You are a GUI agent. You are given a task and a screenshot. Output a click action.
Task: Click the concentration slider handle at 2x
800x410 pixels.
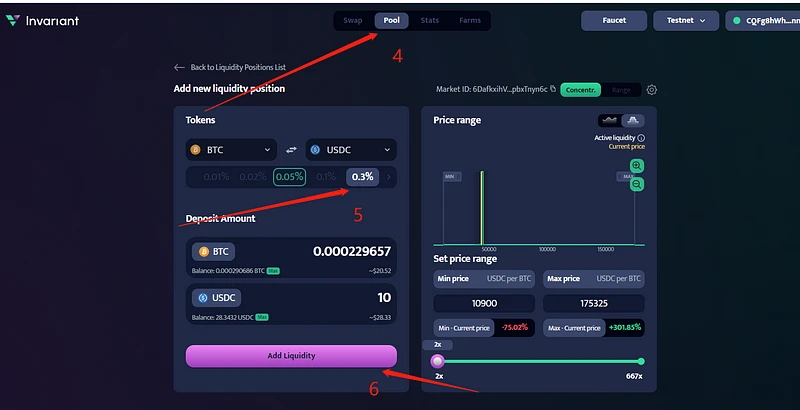tap(437, 362)
